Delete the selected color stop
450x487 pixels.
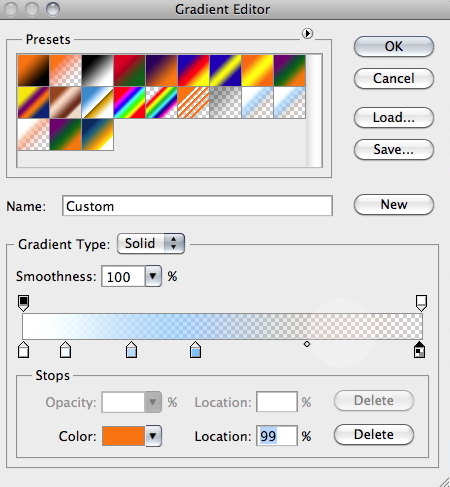tap(374, 435)
